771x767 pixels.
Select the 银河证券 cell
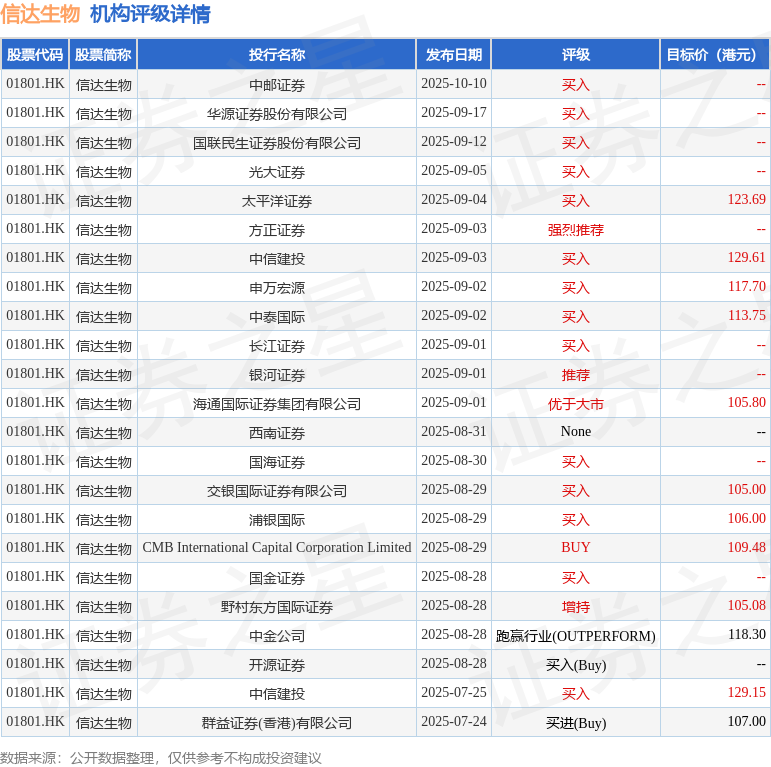coord(277,375)
